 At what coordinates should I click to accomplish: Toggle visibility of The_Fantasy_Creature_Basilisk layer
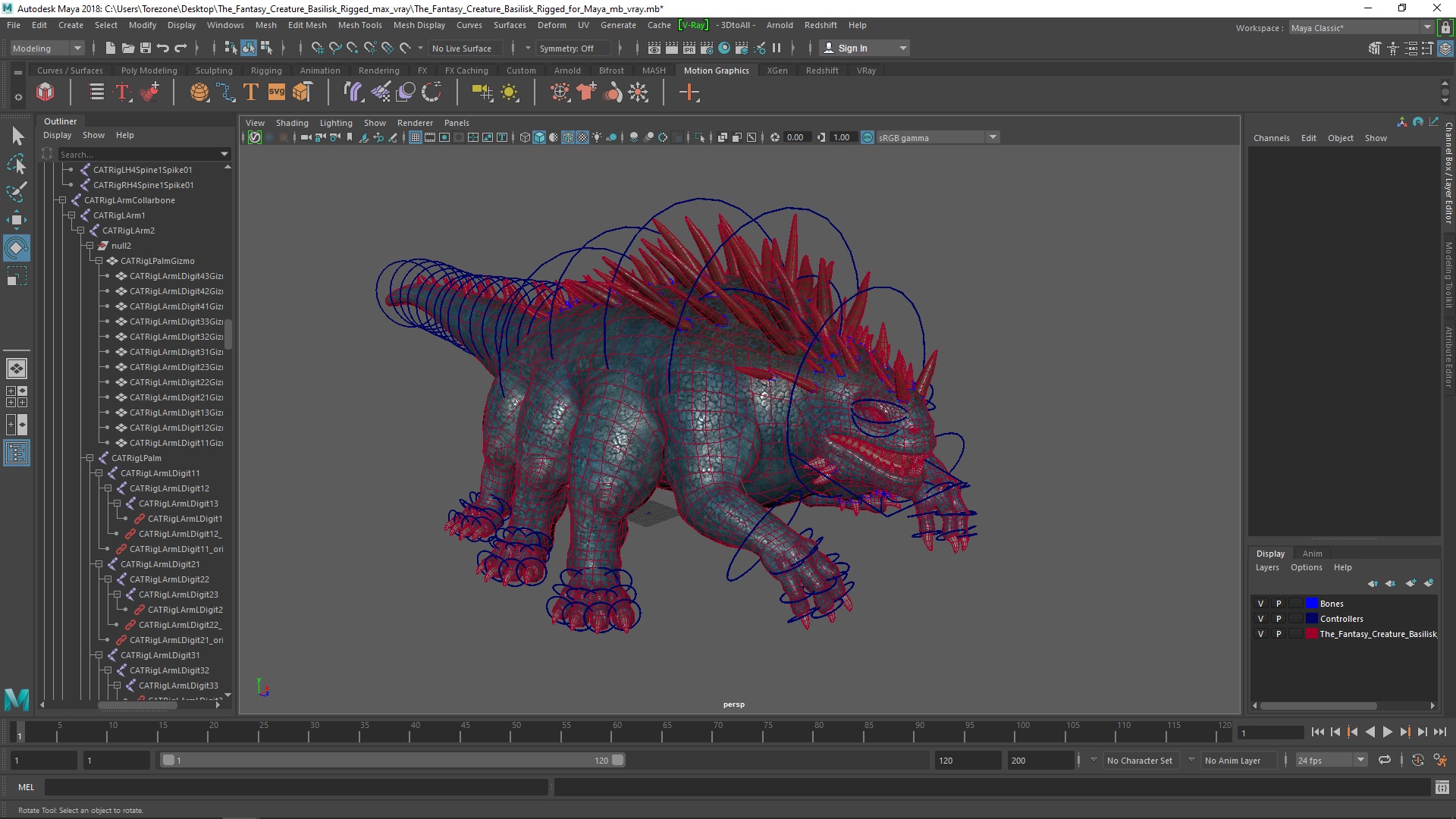(x=1260, y=634)
